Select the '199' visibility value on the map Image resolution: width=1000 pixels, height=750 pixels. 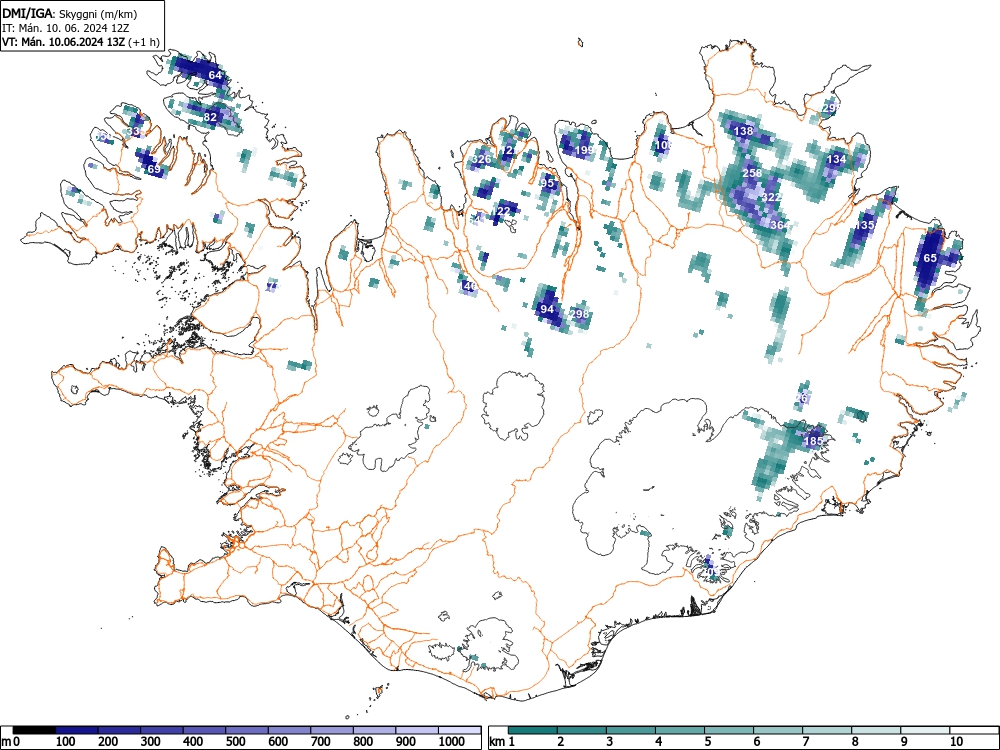coord(584,151)
